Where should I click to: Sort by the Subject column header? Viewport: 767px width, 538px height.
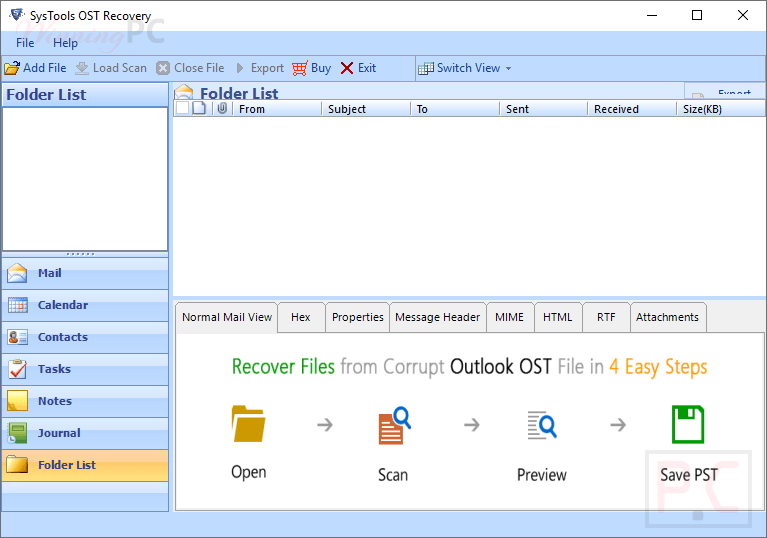[x=366, y=109]
